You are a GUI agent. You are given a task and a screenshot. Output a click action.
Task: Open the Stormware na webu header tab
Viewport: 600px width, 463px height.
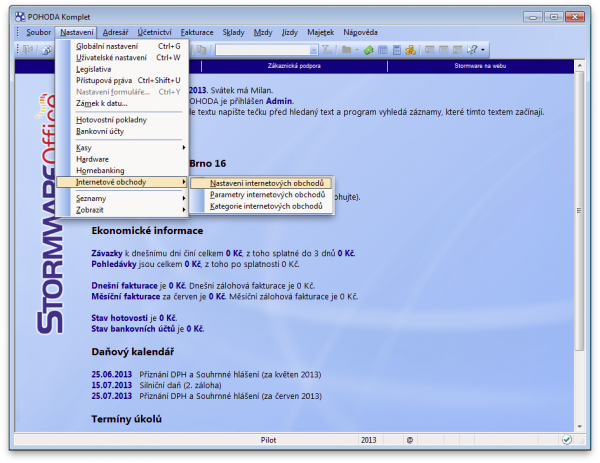pyautogui.click(x=480, y=66)
